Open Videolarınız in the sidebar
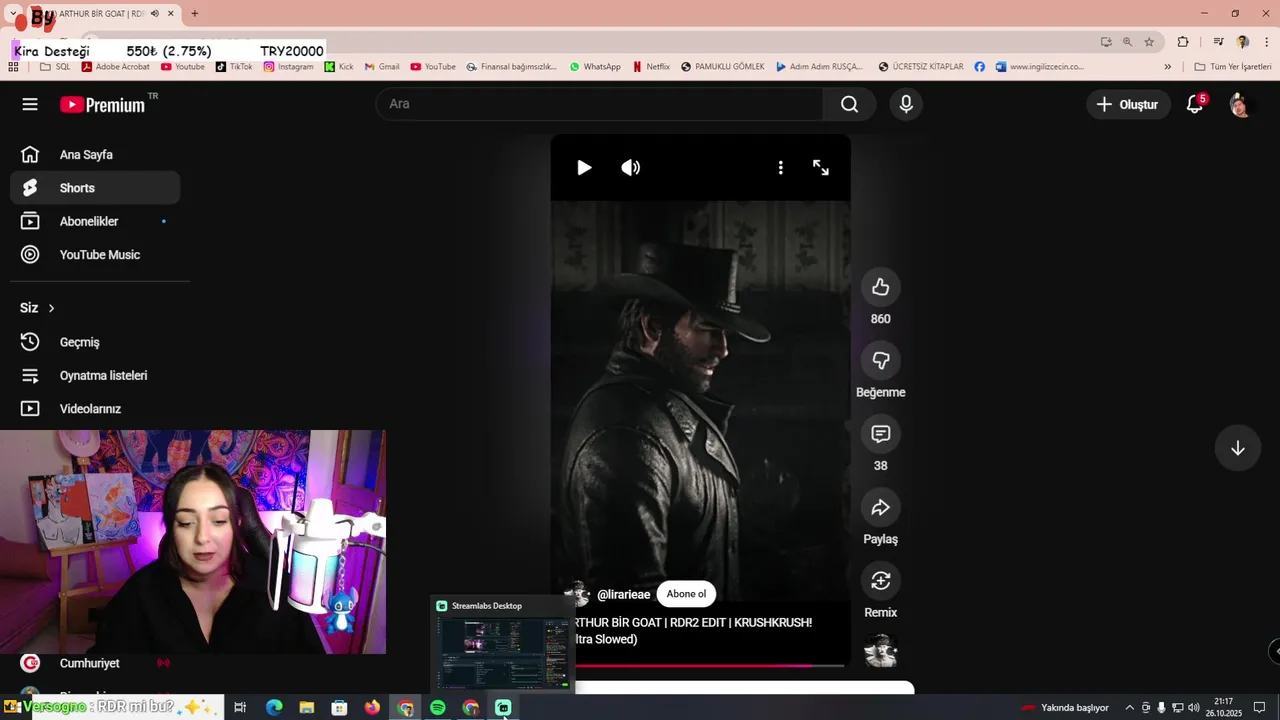1280x720 pixels. pos(95,408)
